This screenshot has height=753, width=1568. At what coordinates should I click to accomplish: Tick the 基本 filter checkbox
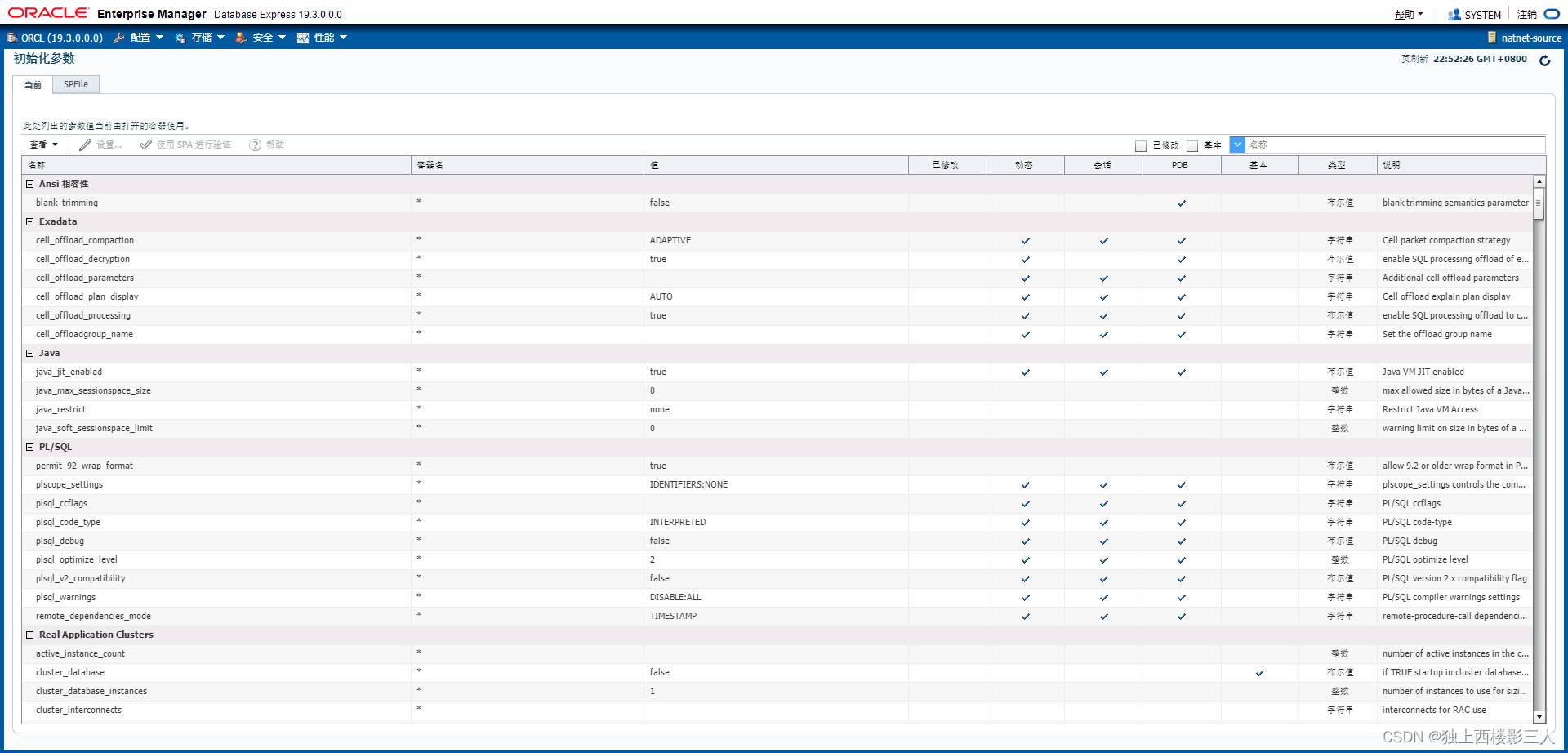(1192, 145)
